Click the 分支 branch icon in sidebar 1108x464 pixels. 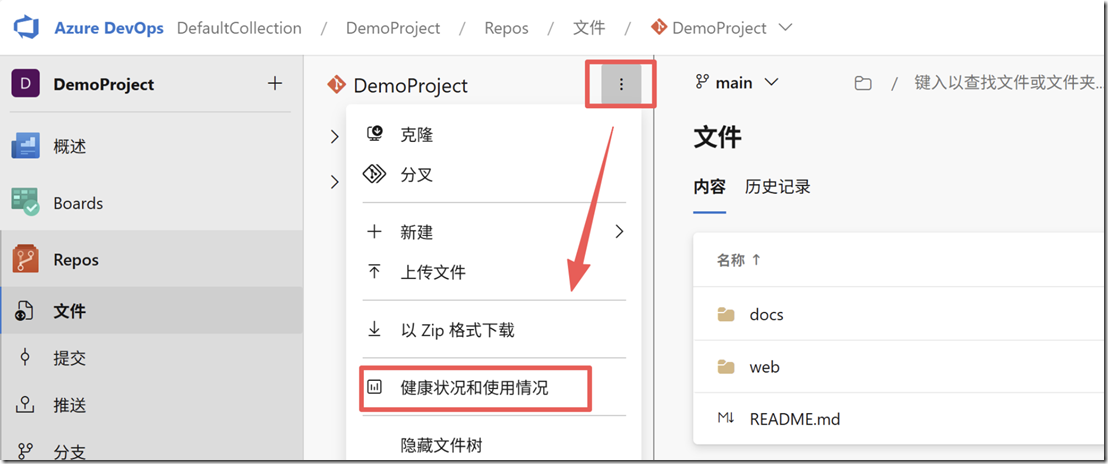point(25,451)
